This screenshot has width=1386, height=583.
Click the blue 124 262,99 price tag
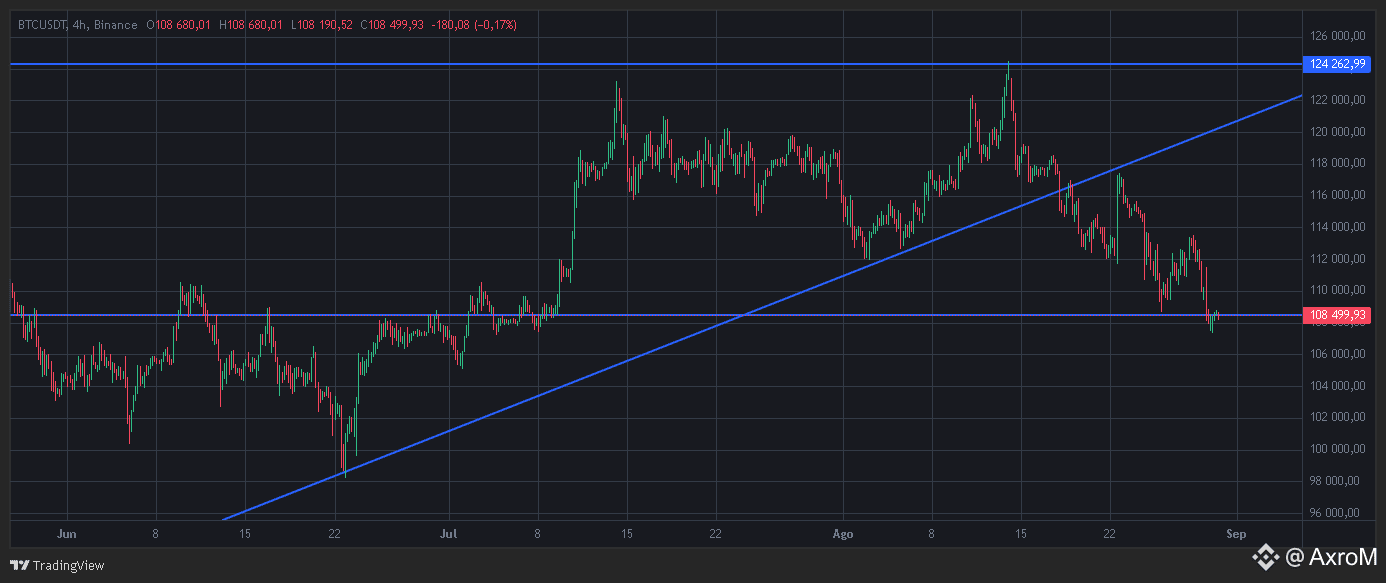pos(1337,64)
